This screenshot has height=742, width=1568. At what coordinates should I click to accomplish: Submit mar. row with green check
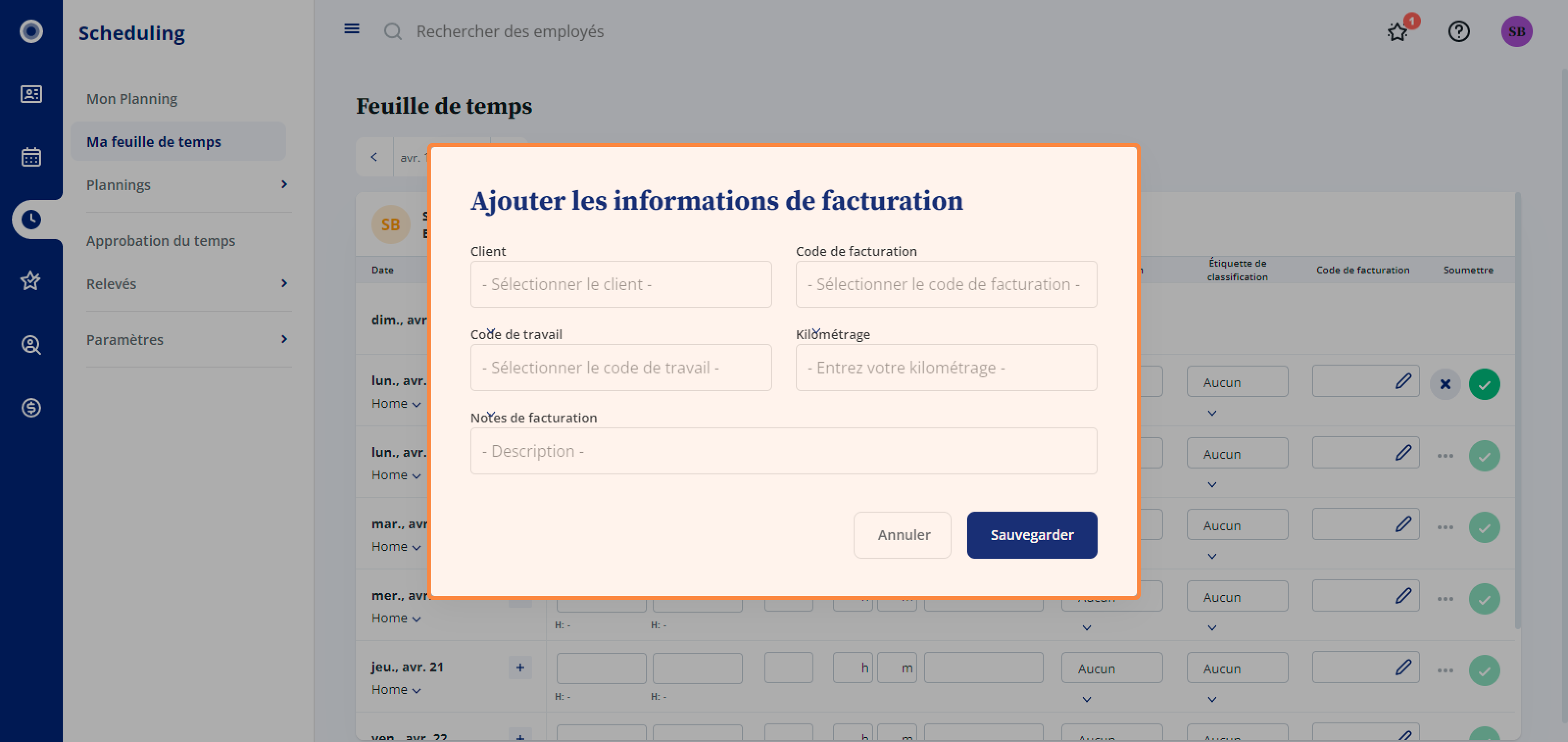pos(1484,527)
